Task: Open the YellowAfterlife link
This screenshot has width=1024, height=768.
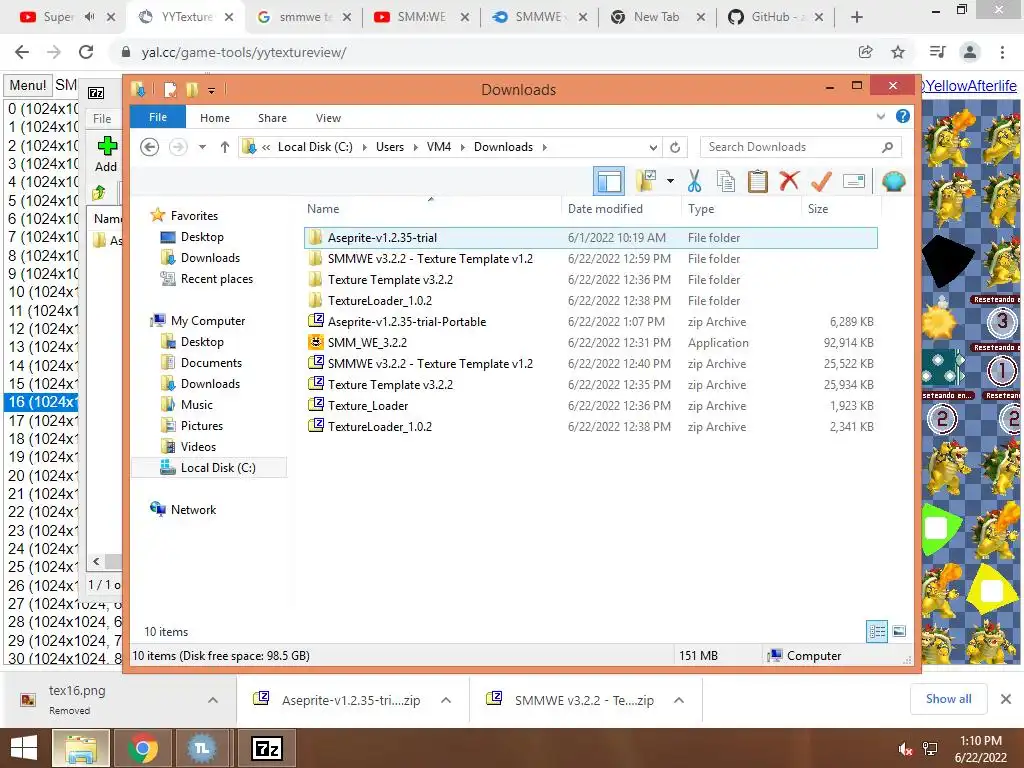Action: click(x=970, y=86)
